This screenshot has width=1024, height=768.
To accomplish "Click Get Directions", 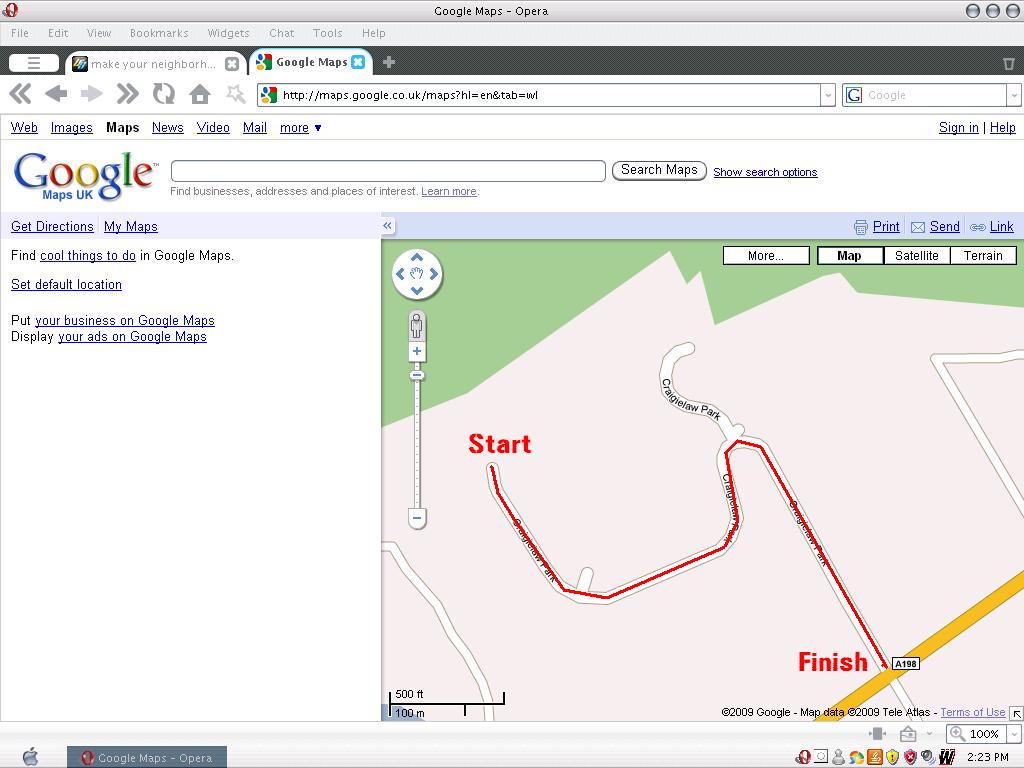I will point(52,226).
